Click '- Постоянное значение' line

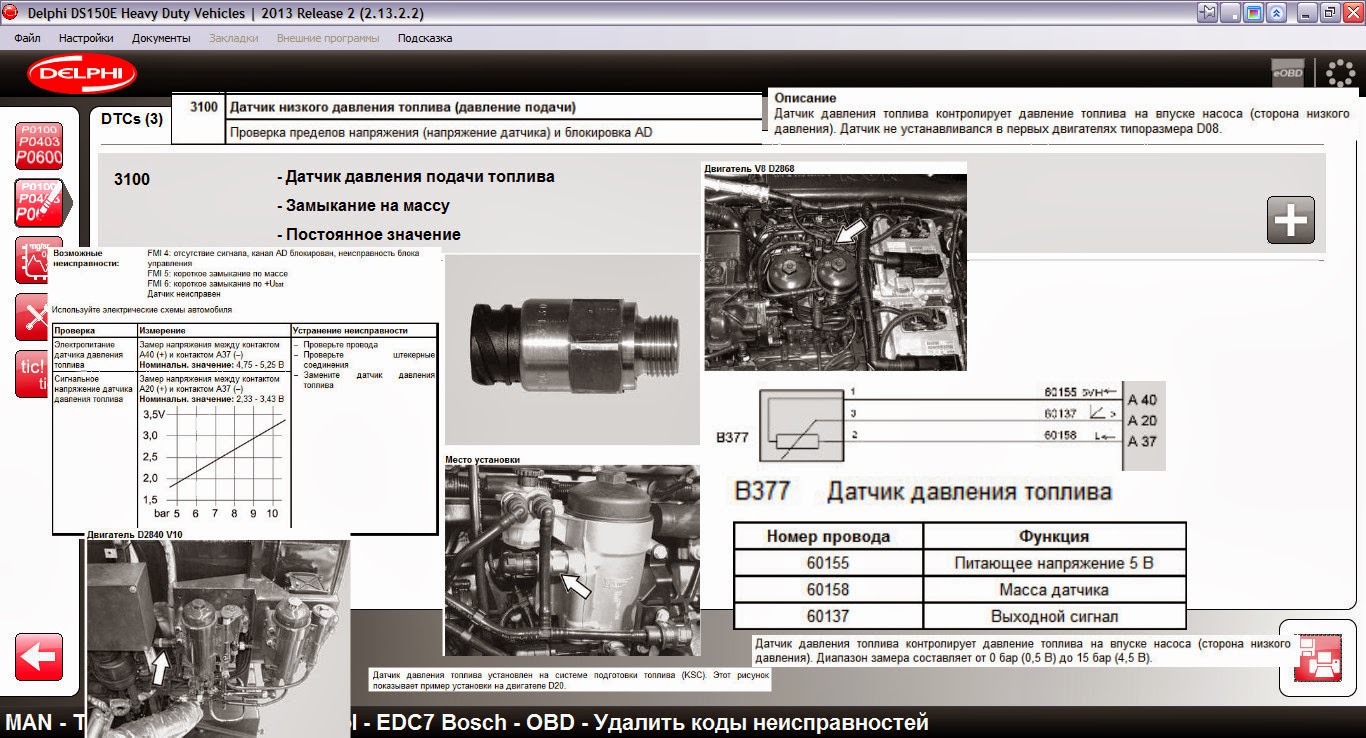369,235
